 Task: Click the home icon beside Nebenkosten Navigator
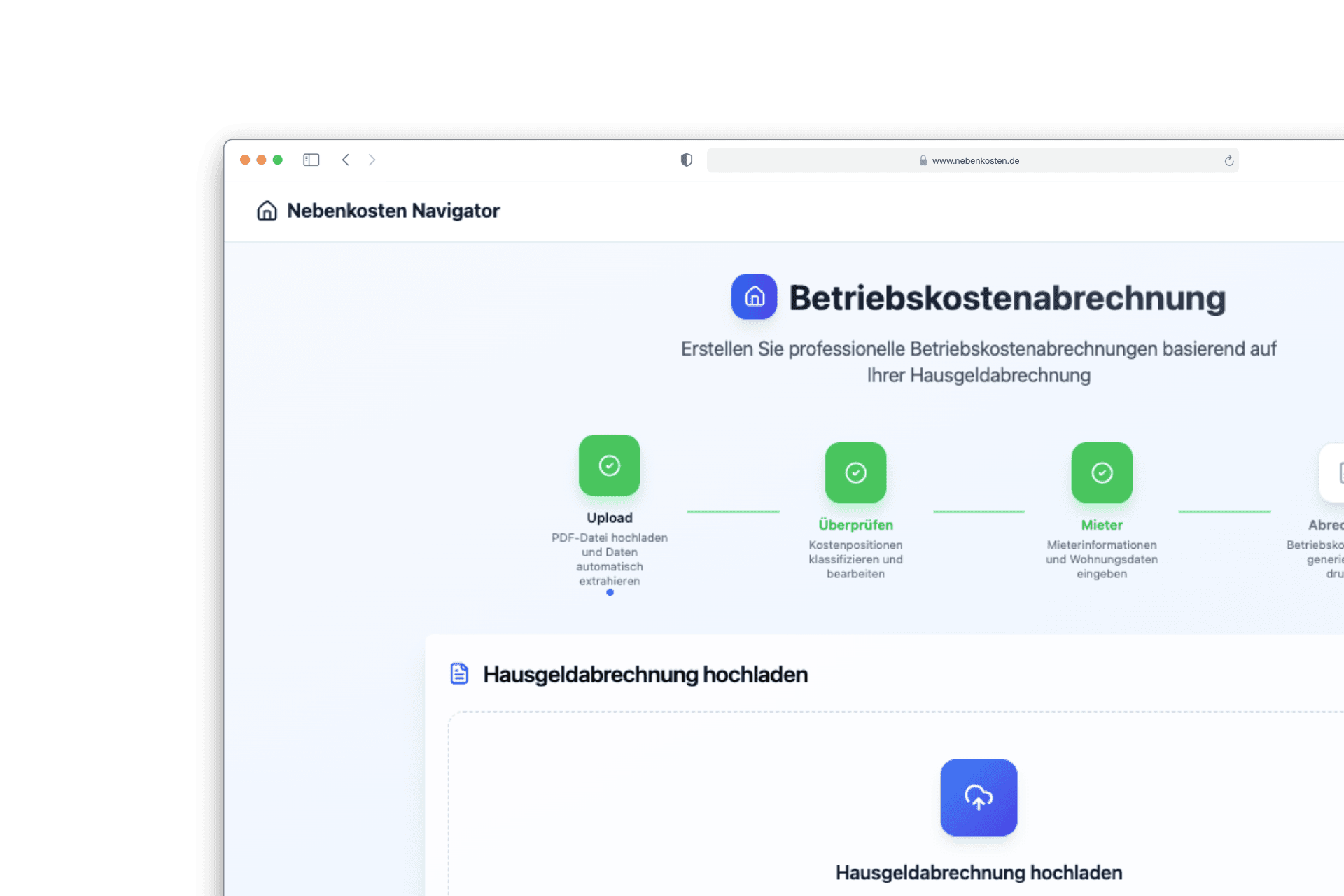click(267, 211)
